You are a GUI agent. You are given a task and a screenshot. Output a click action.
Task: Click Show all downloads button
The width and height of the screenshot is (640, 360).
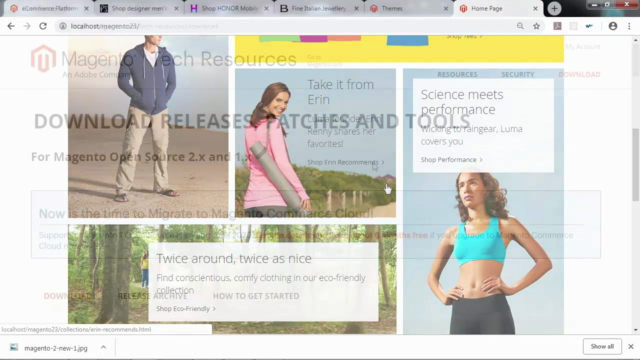[x=602, y=347]
